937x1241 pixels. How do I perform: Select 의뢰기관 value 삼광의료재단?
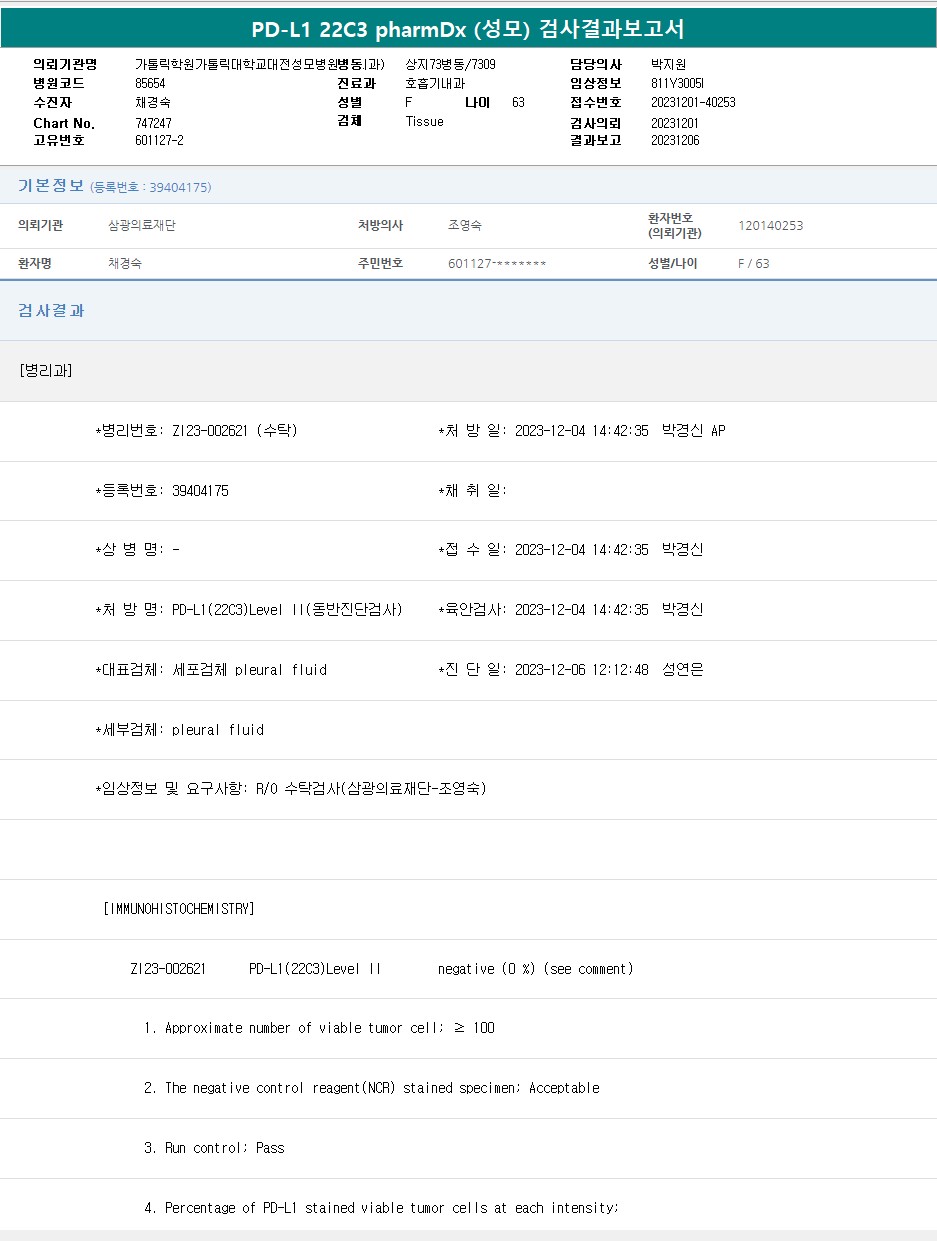point(142,226)
